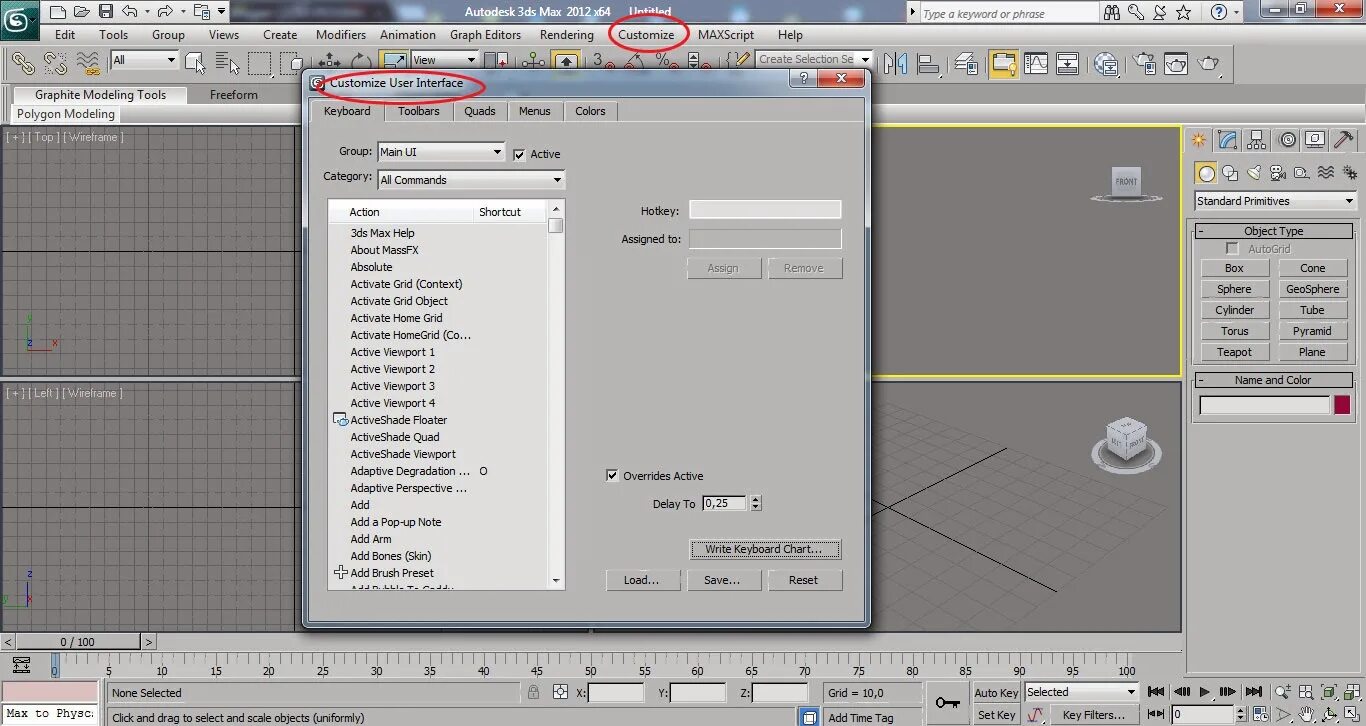Select the Select Object arrow tool
Viewport: 1366px width, 726px height.
click(195, 63)
